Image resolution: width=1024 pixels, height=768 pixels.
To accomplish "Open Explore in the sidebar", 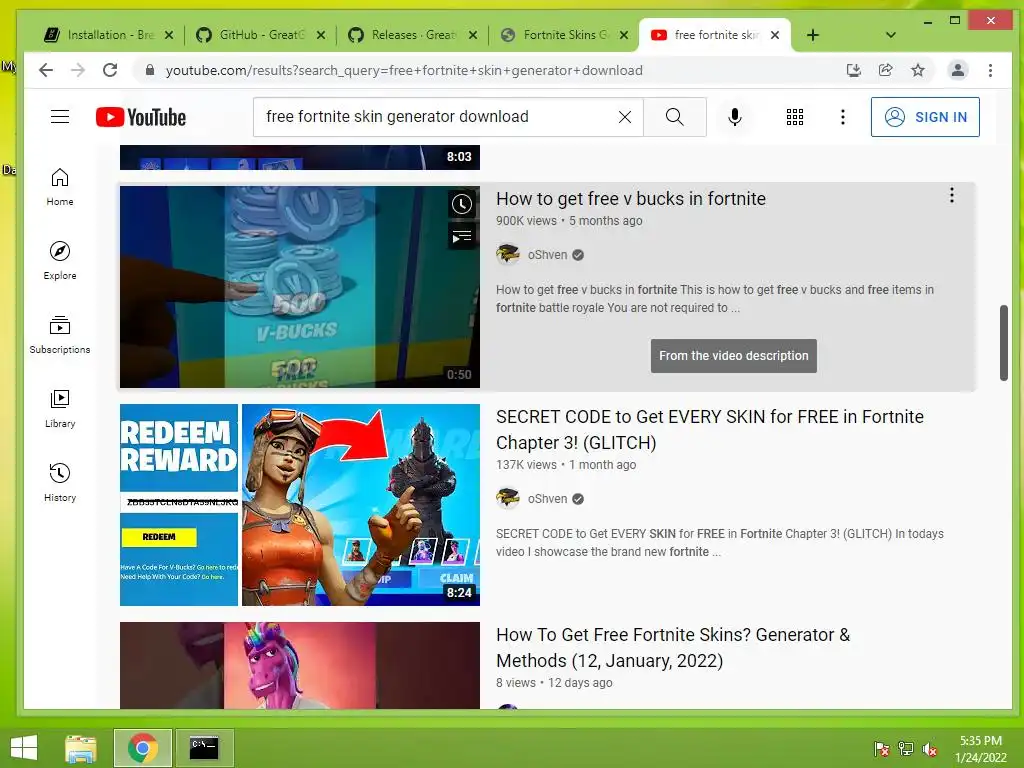I will pyautogui.click(x=60, y=261).
